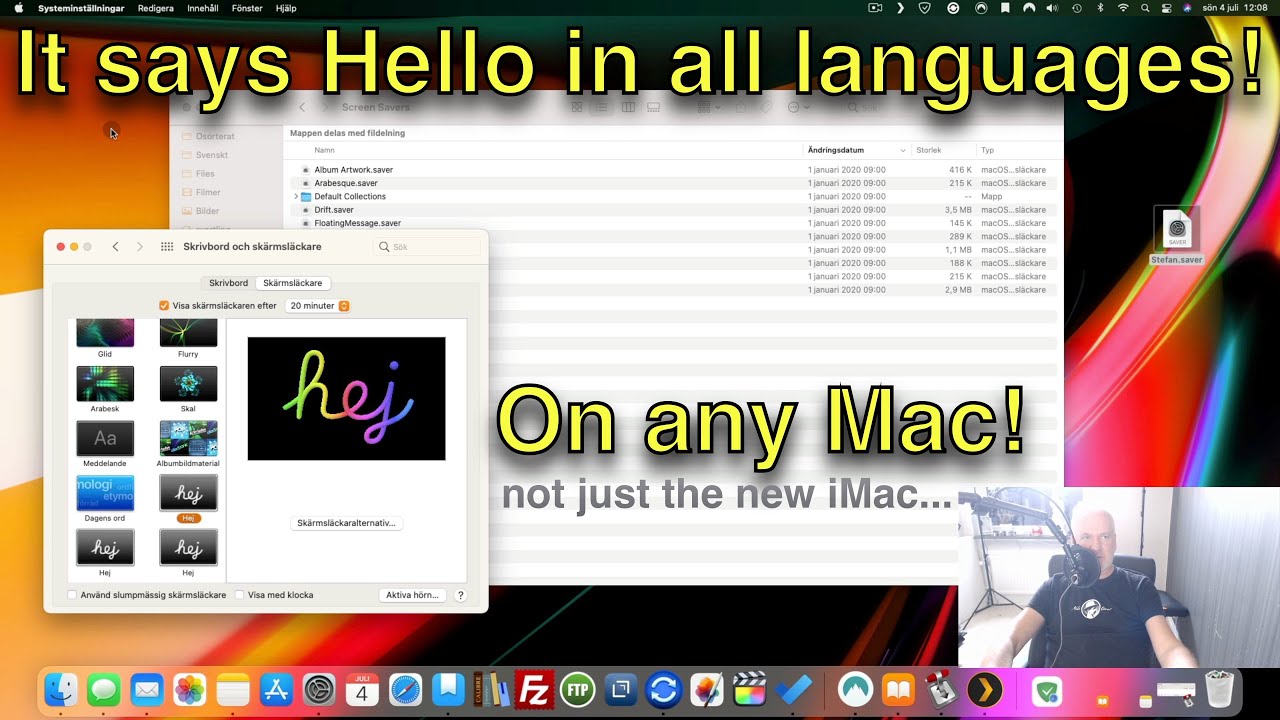
Task: Open the Calibre library books icon in Dock
Action: (x=492, y=689)
